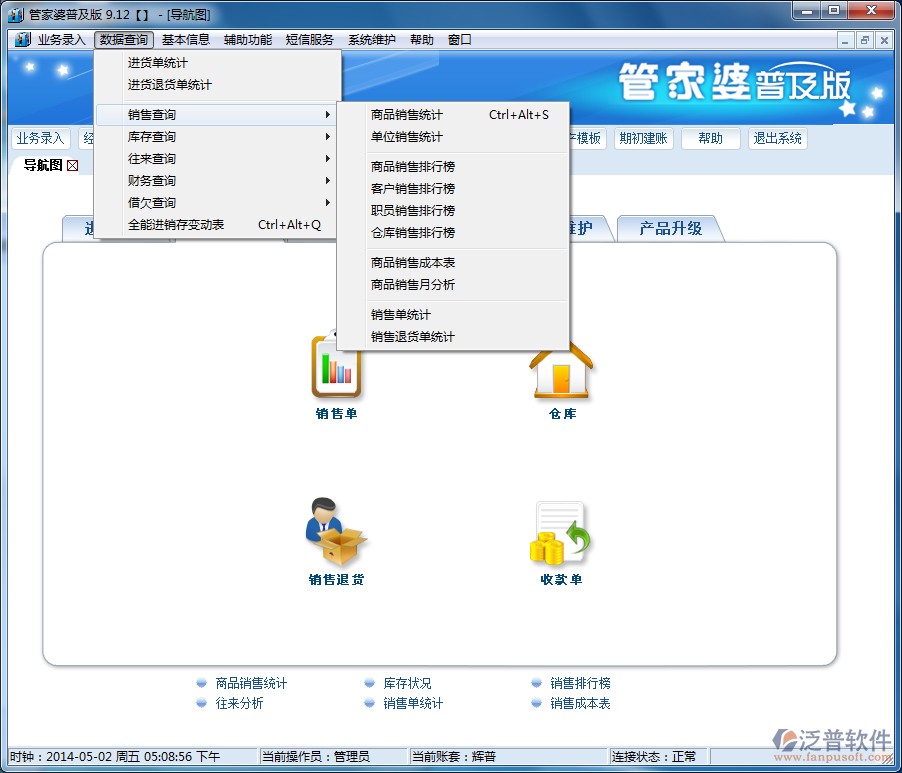
Task: Select 商品销售统计 from the submenu
Action: [407, 115]
